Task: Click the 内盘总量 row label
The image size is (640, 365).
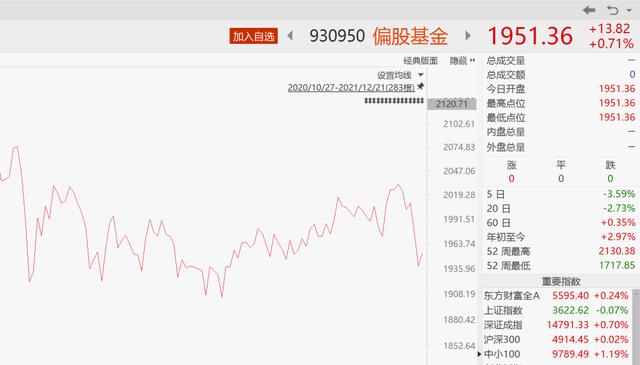Action: (506, 132)
